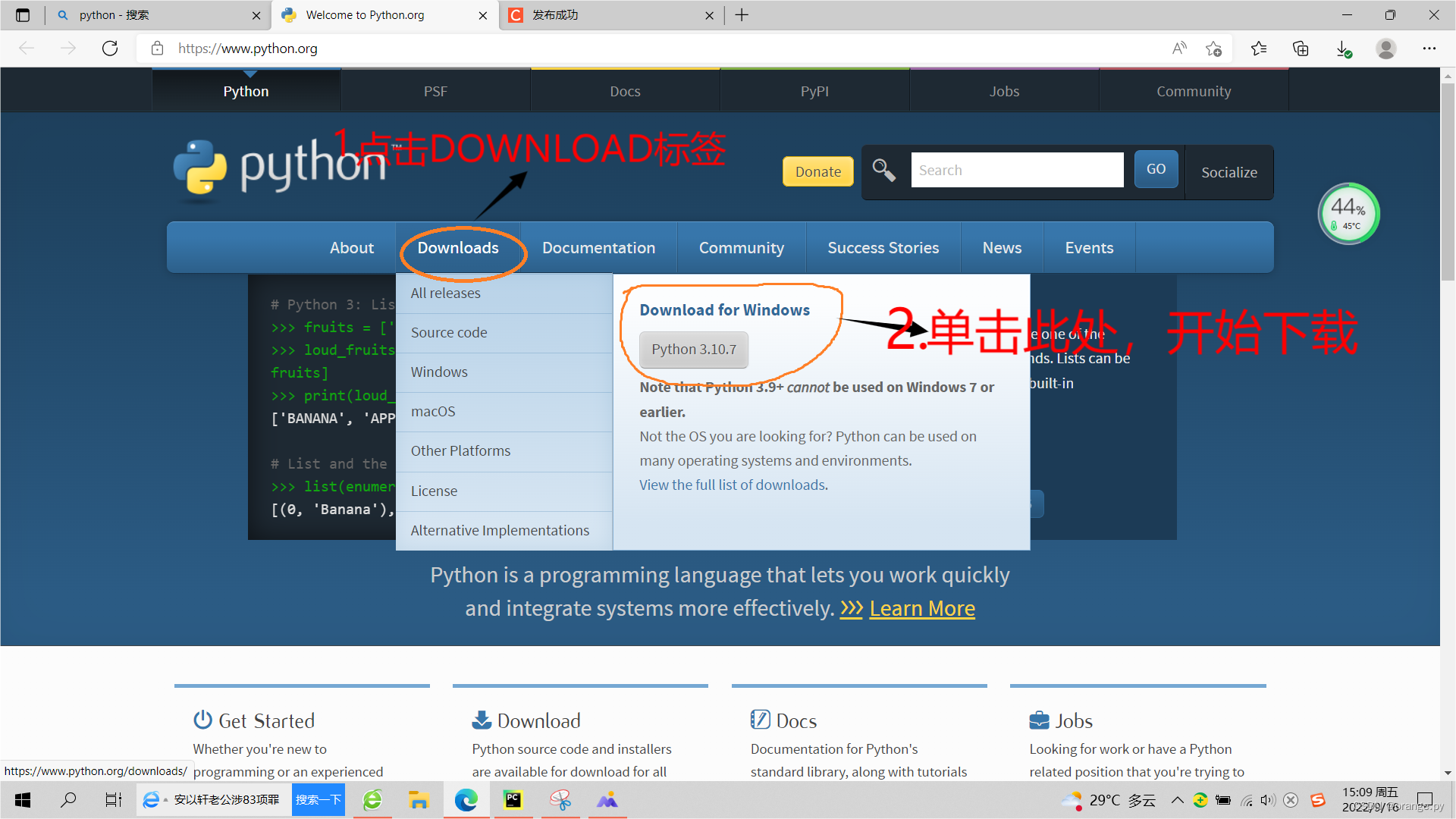Click the Learn More hyperlink
This screenshot has height=819, width=1456.
tap(920, 608)
